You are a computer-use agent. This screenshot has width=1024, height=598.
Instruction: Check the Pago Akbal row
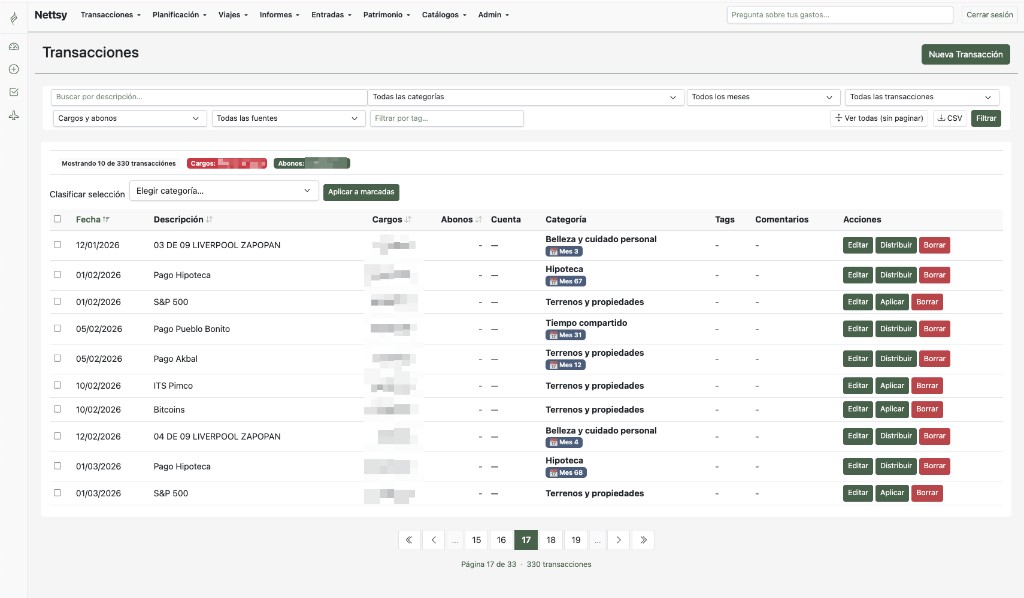pyautogui.click(x=57, y=358)
